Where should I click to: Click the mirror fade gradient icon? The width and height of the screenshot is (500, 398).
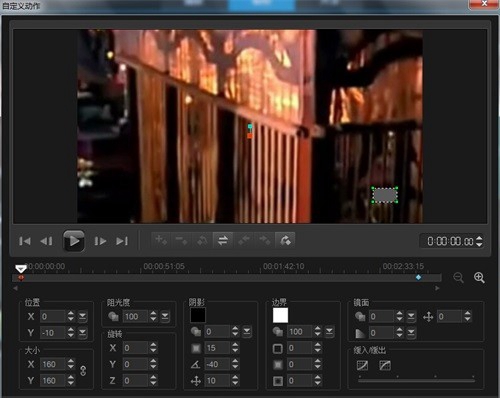(x=360, y=333)
